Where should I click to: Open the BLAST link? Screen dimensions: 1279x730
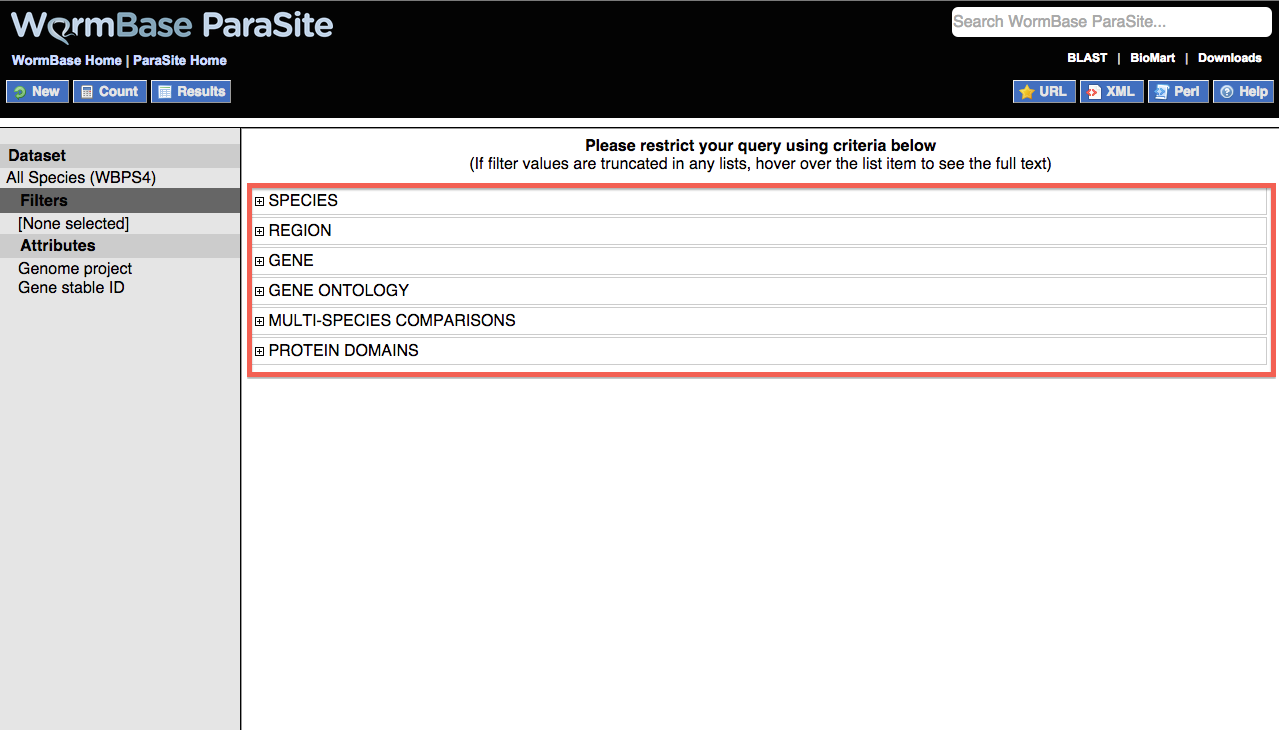[x=1087, y=58]
